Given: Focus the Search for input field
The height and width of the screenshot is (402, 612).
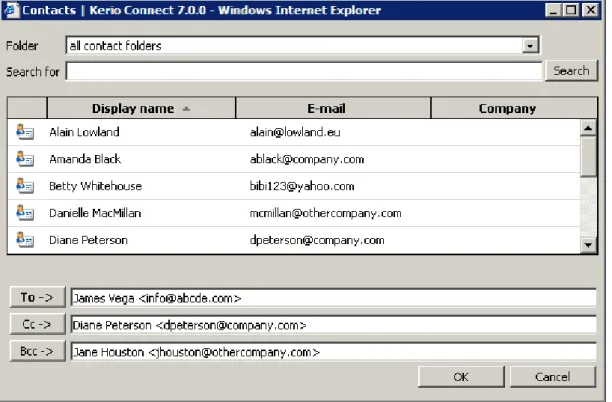Looking at the screenshot, I should tap(304, 71).
